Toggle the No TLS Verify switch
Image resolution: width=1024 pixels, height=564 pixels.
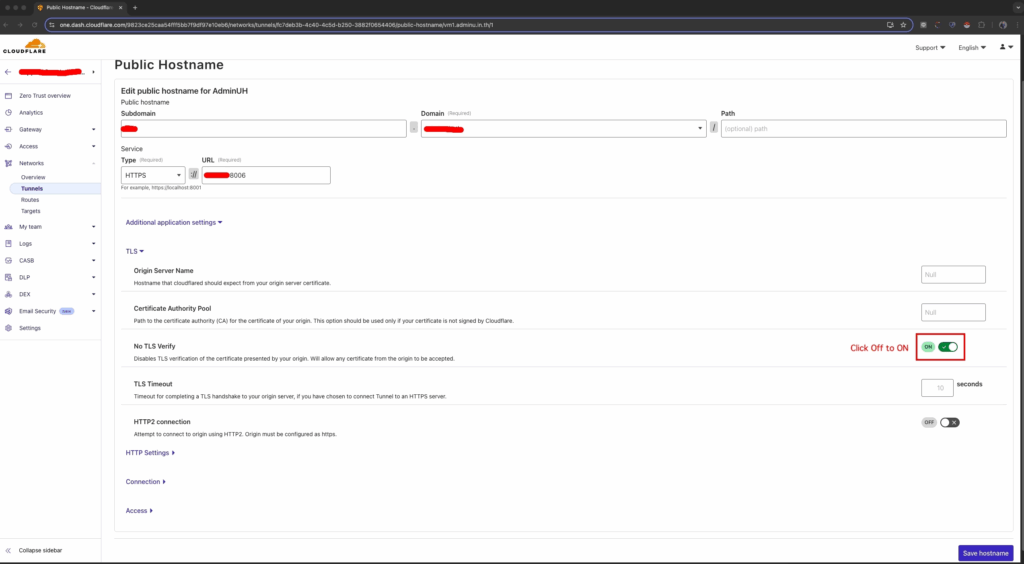(x=948, y=347)
